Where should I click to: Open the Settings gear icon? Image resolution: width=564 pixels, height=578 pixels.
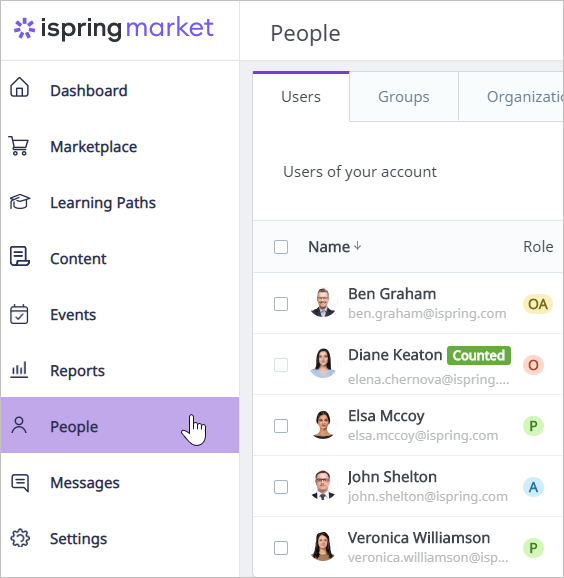tap(20, 538)
